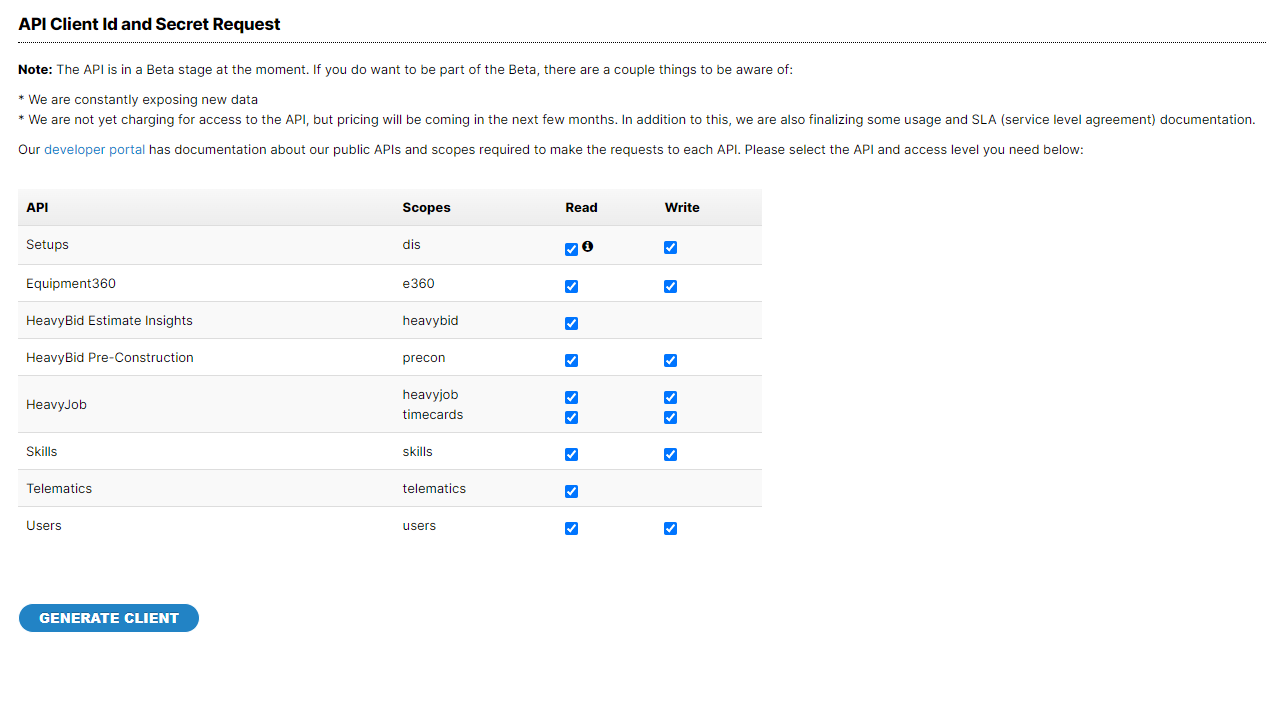
Task: Open the developer portal link
Action: 94,149
